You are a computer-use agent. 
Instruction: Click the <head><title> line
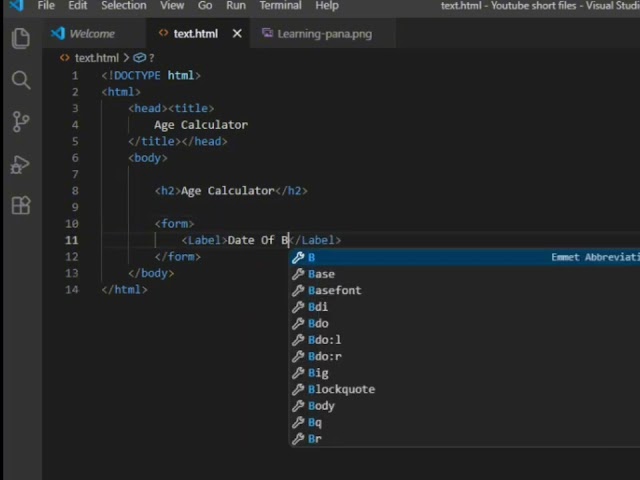pos(171,108)
